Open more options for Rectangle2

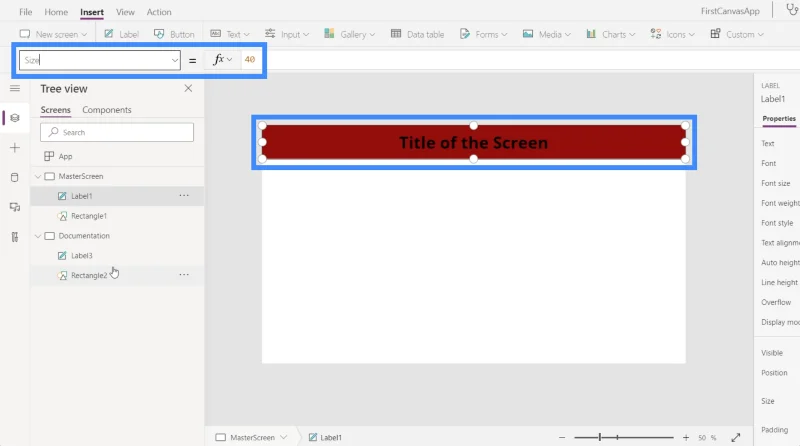[x=184, y=275]
